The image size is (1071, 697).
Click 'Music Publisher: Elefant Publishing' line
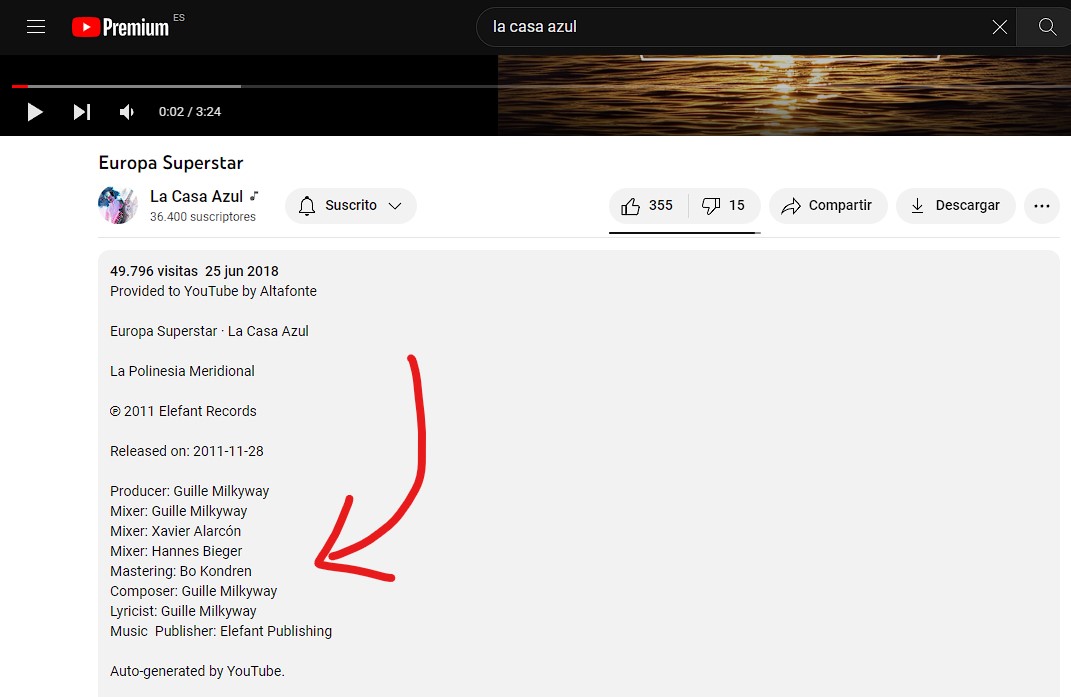click(x=221, y=631)
